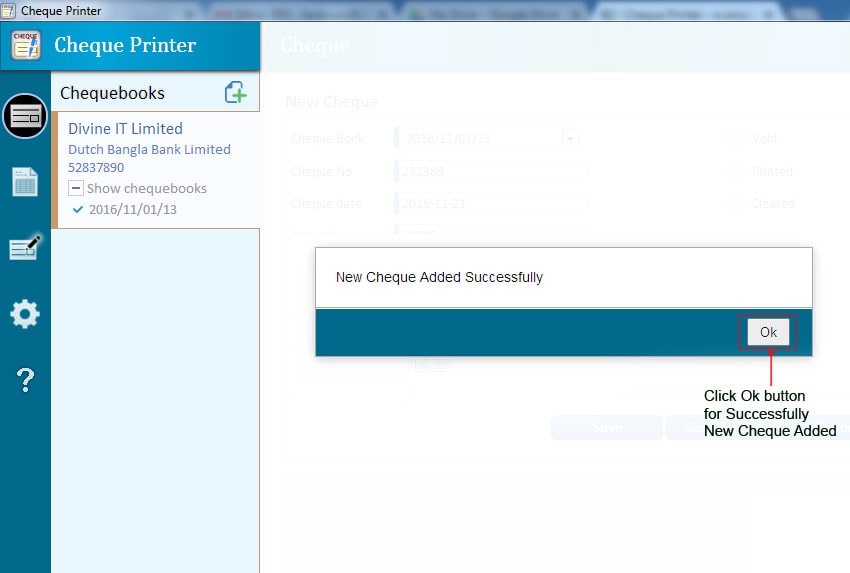
Task: Click the Dutch Bangla Bank Limited name
Action: click(x=149, y=149)
